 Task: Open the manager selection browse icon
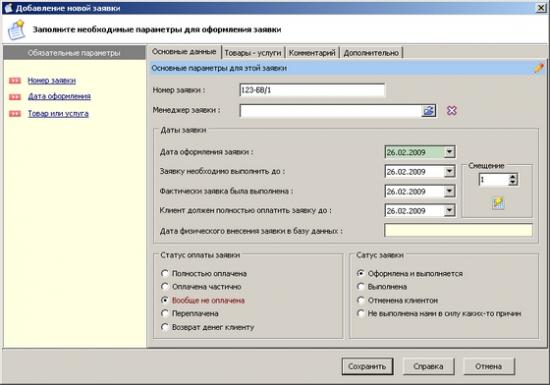pyautogui.click(x=429, y=111)
